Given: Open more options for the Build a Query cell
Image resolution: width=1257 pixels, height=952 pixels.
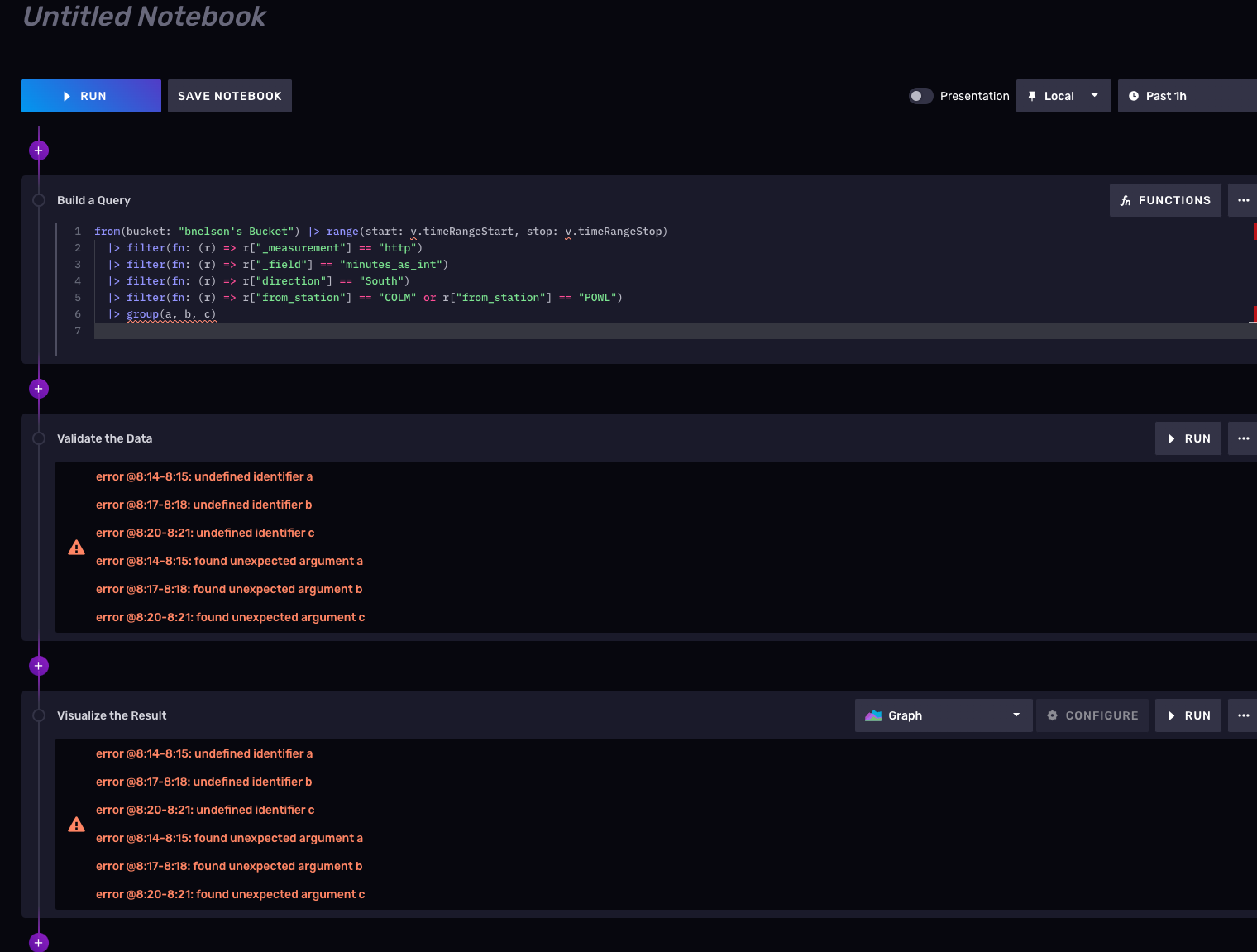Looking at the screenshot, I should click(1245, 200).
